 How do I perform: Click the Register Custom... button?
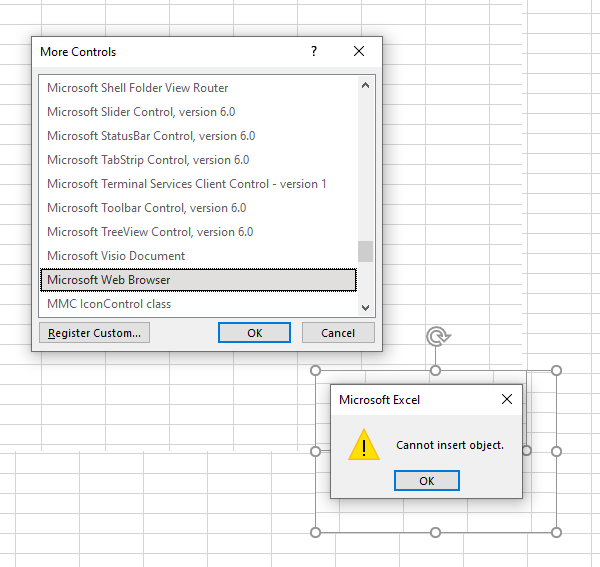click(x=95, y=333)
